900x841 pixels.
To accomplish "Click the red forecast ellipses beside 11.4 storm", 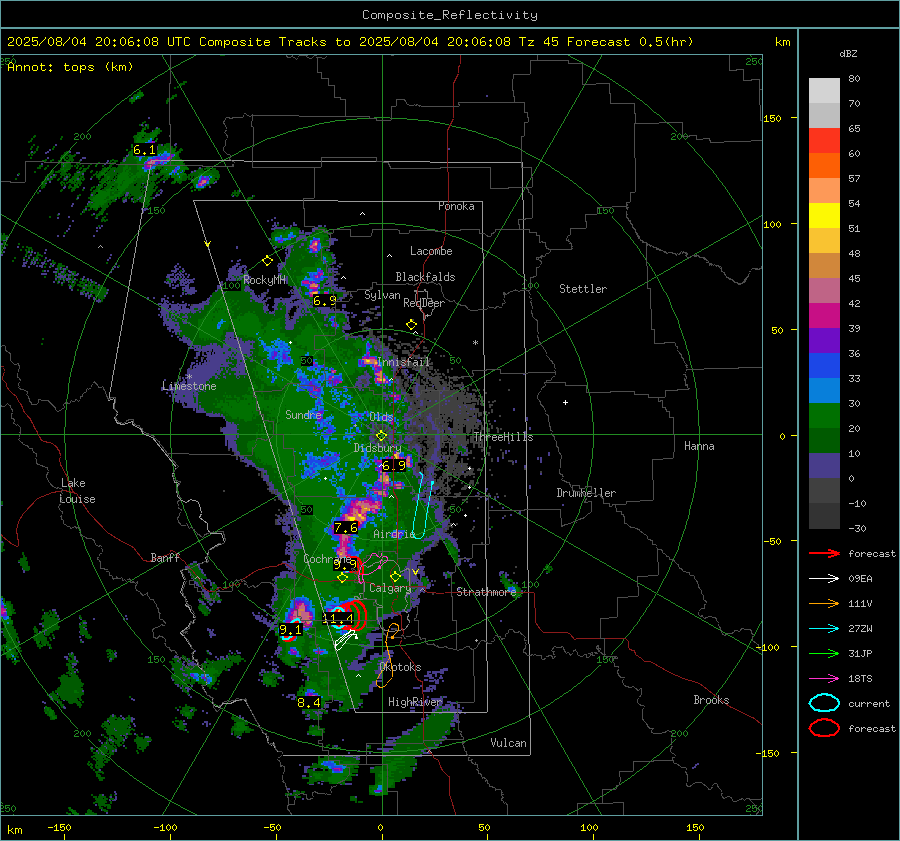I will click(x=357, y=615).
